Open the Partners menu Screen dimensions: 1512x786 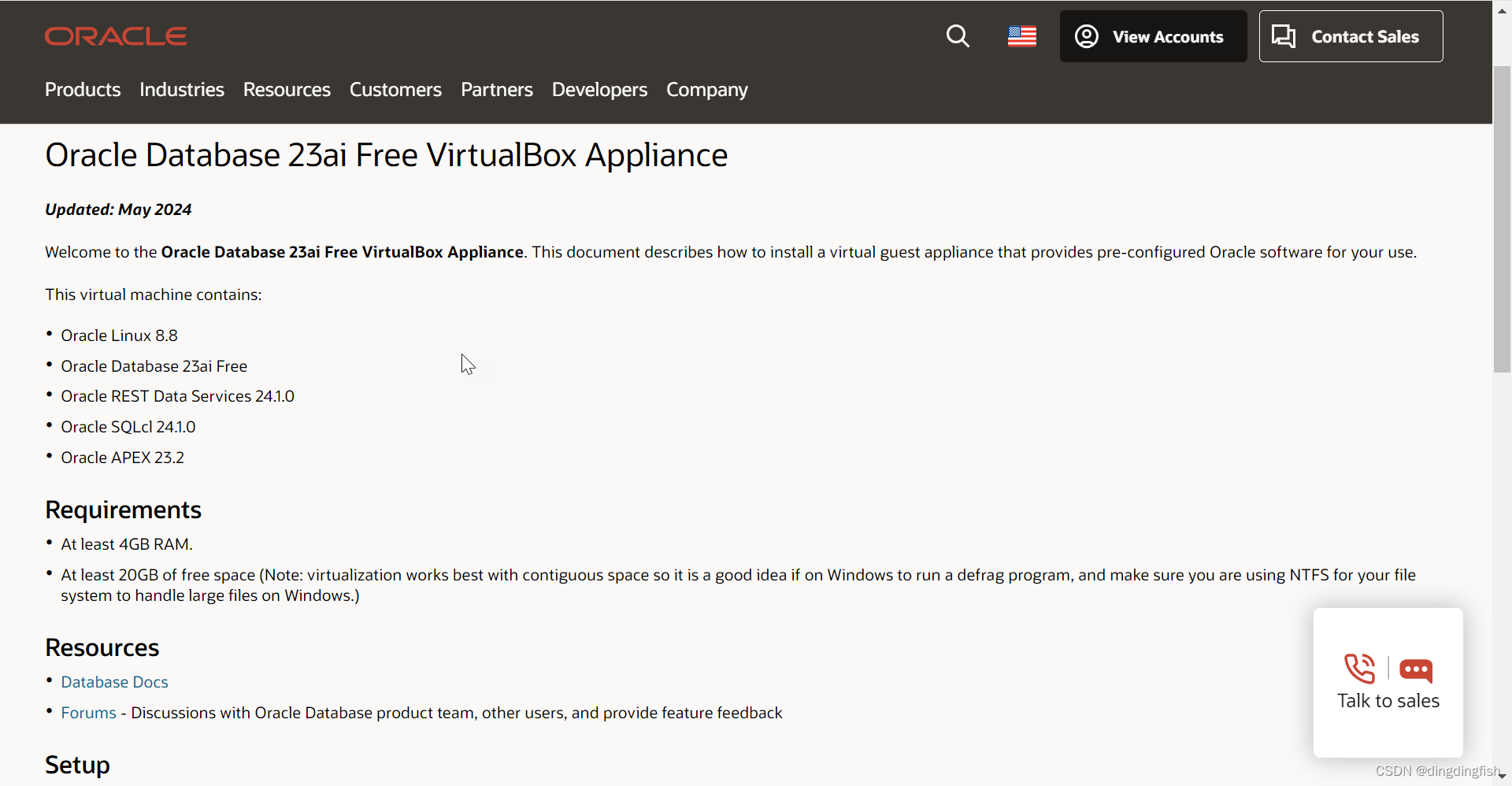[x=497, y=90]
